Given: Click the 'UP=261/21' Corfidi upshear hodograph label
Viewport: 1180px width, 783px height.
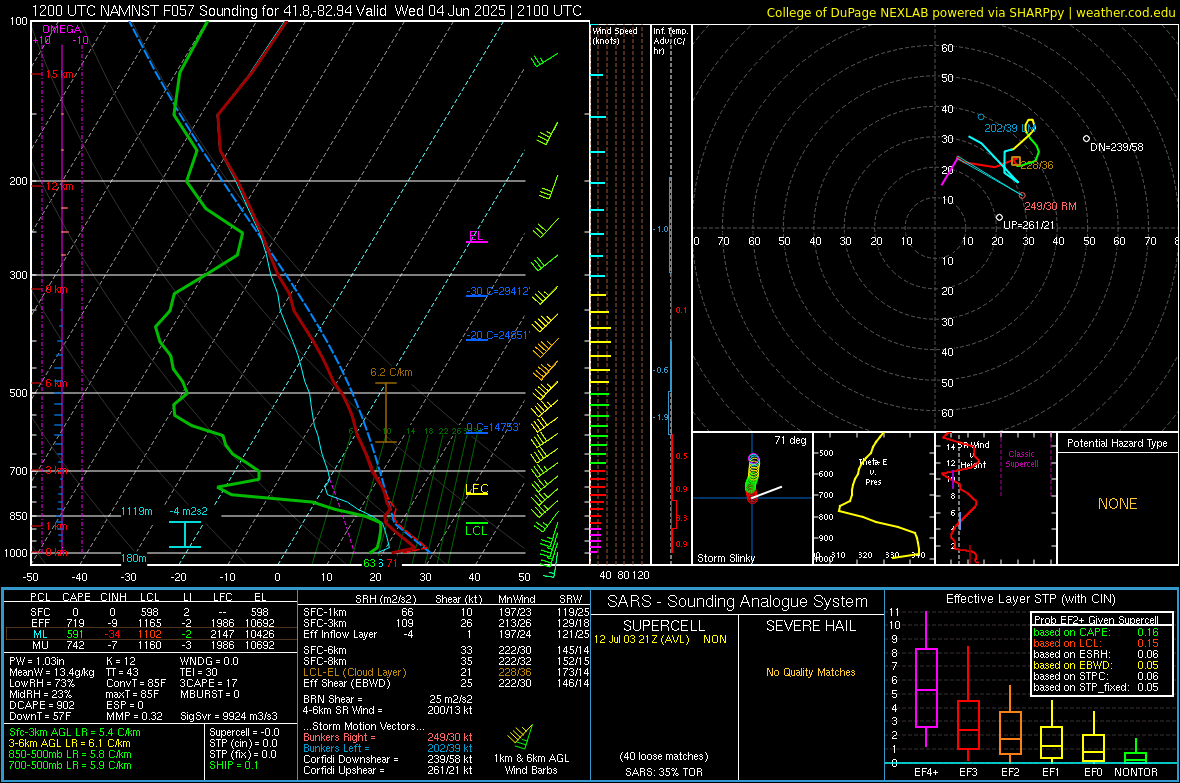Looking at the screenshot, I should 1029,225.
